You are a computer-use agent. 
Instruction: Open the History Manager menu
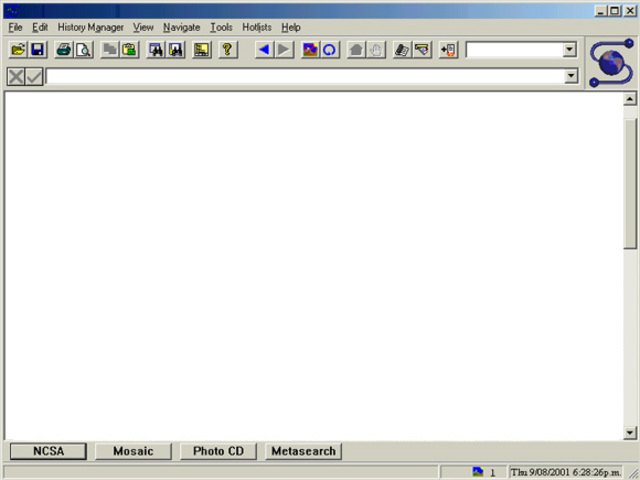[x=91, y=27]
